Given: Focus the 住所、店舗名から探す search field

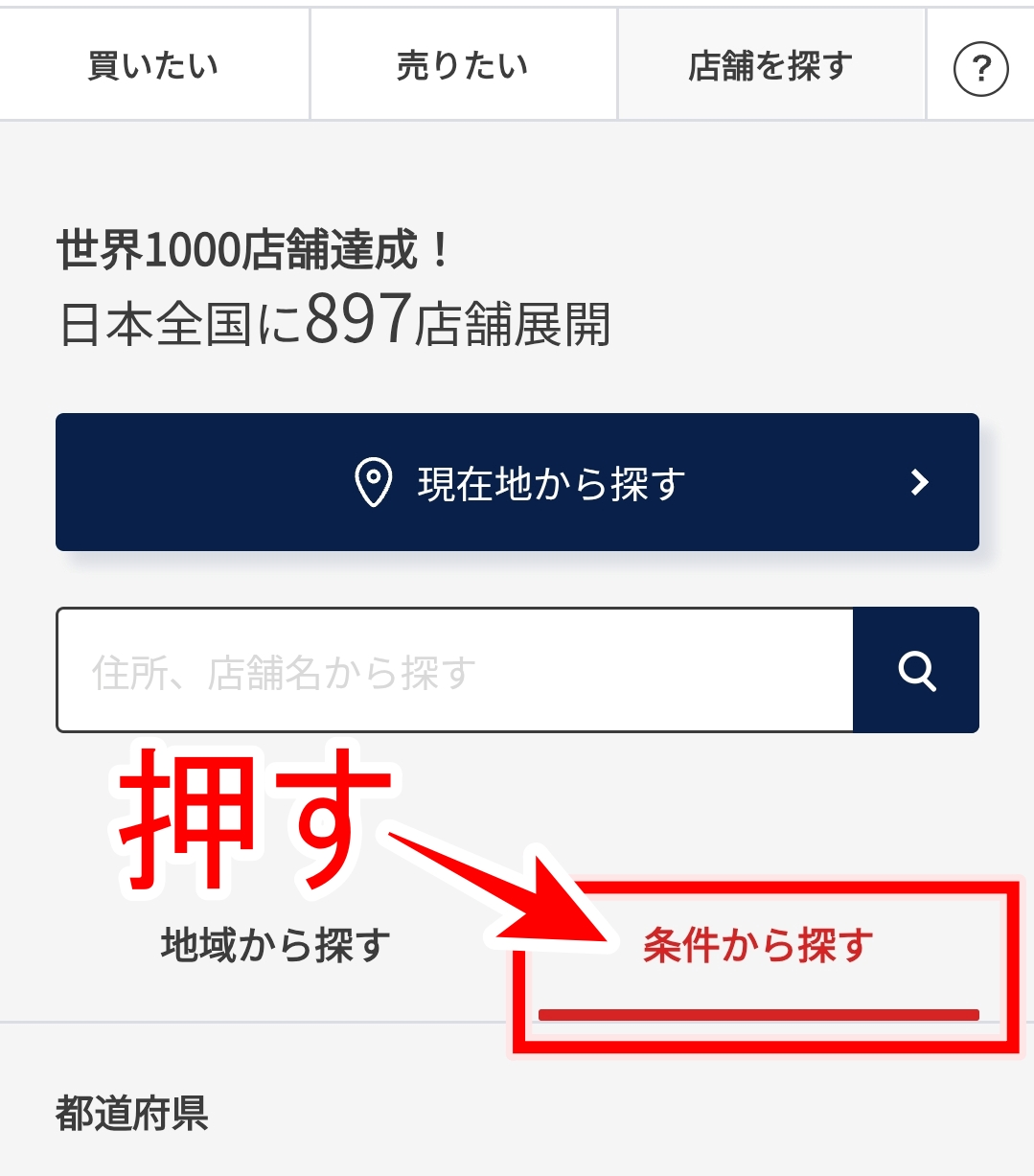Looking at the screenshot, I should [455, 670].
